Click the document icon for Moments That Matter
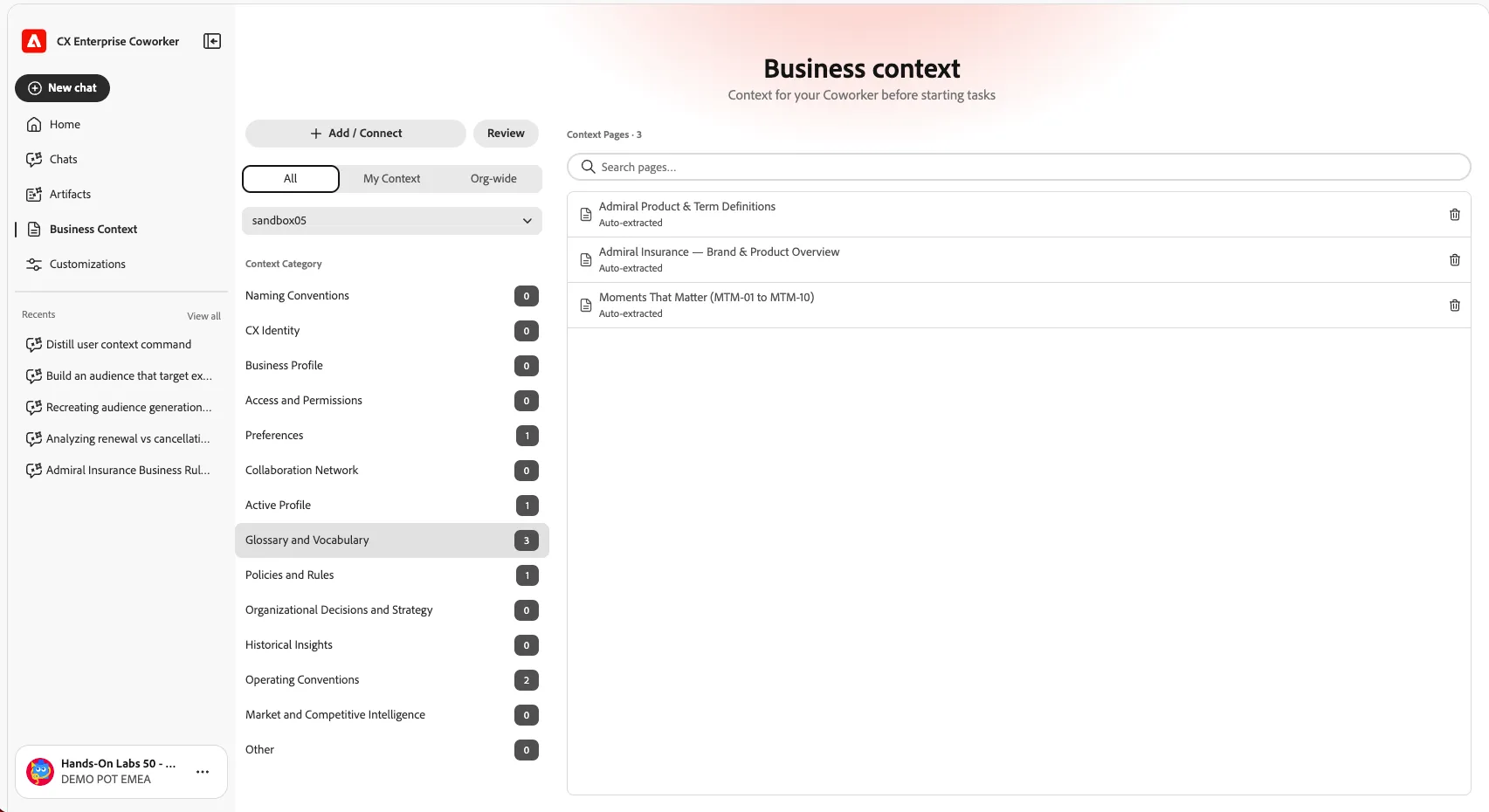The width and height of the screenshot is (1489, 812). (586, 306)
